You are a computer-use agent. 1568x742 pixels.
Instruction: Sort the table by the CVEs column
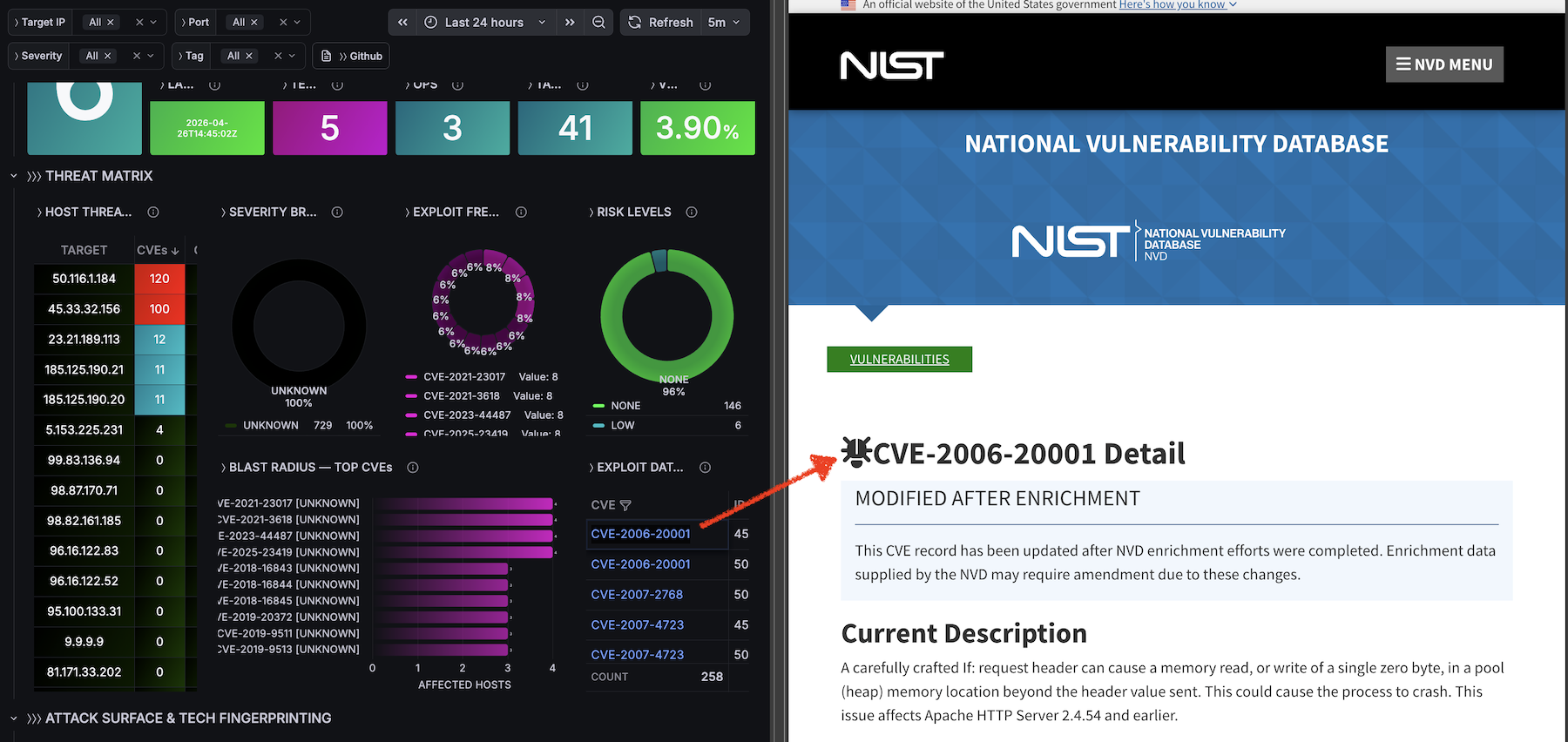158,251
